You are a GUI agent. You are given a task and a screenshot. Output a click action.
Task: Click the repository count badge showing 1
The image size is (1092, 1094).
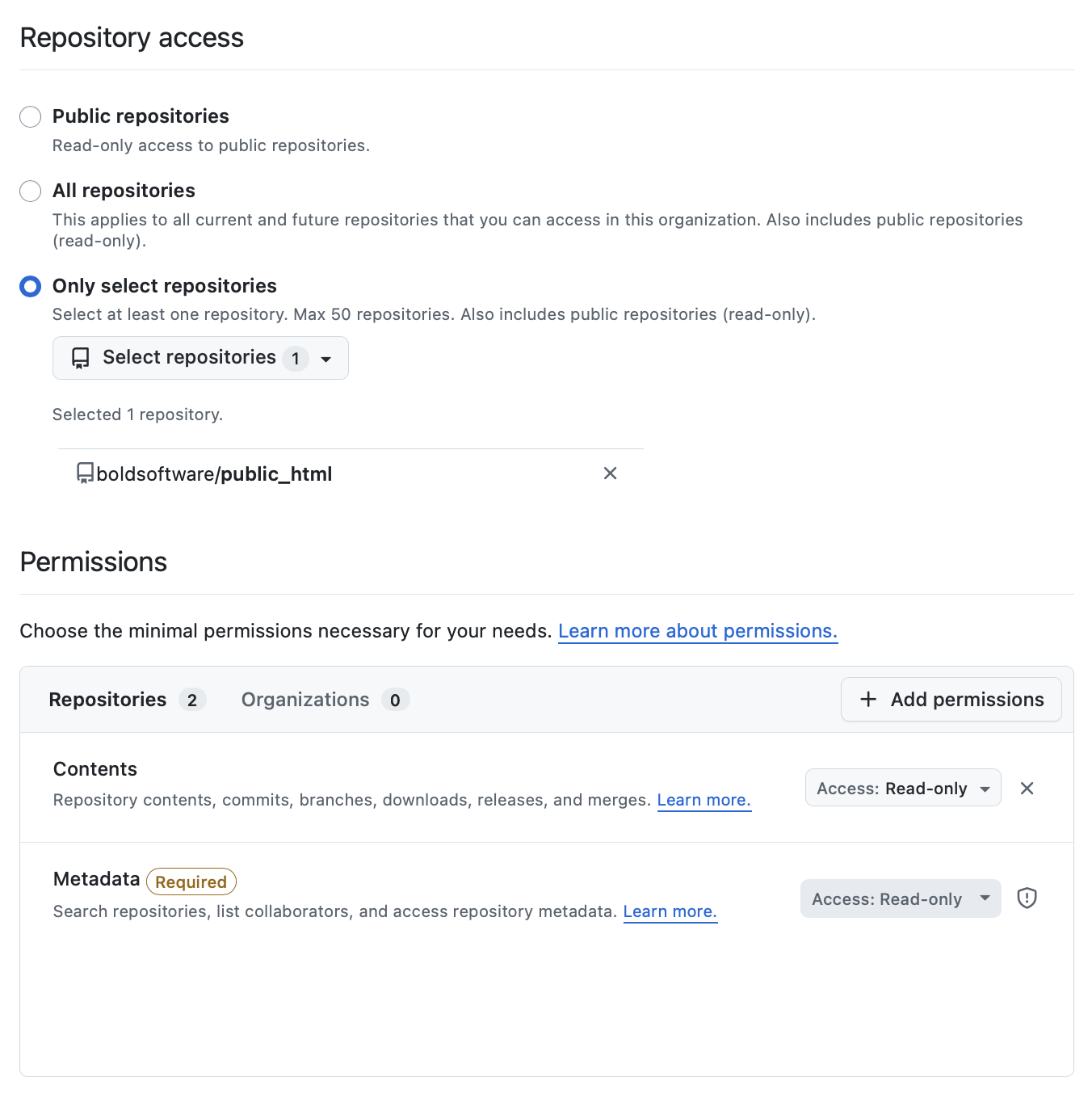296,358
